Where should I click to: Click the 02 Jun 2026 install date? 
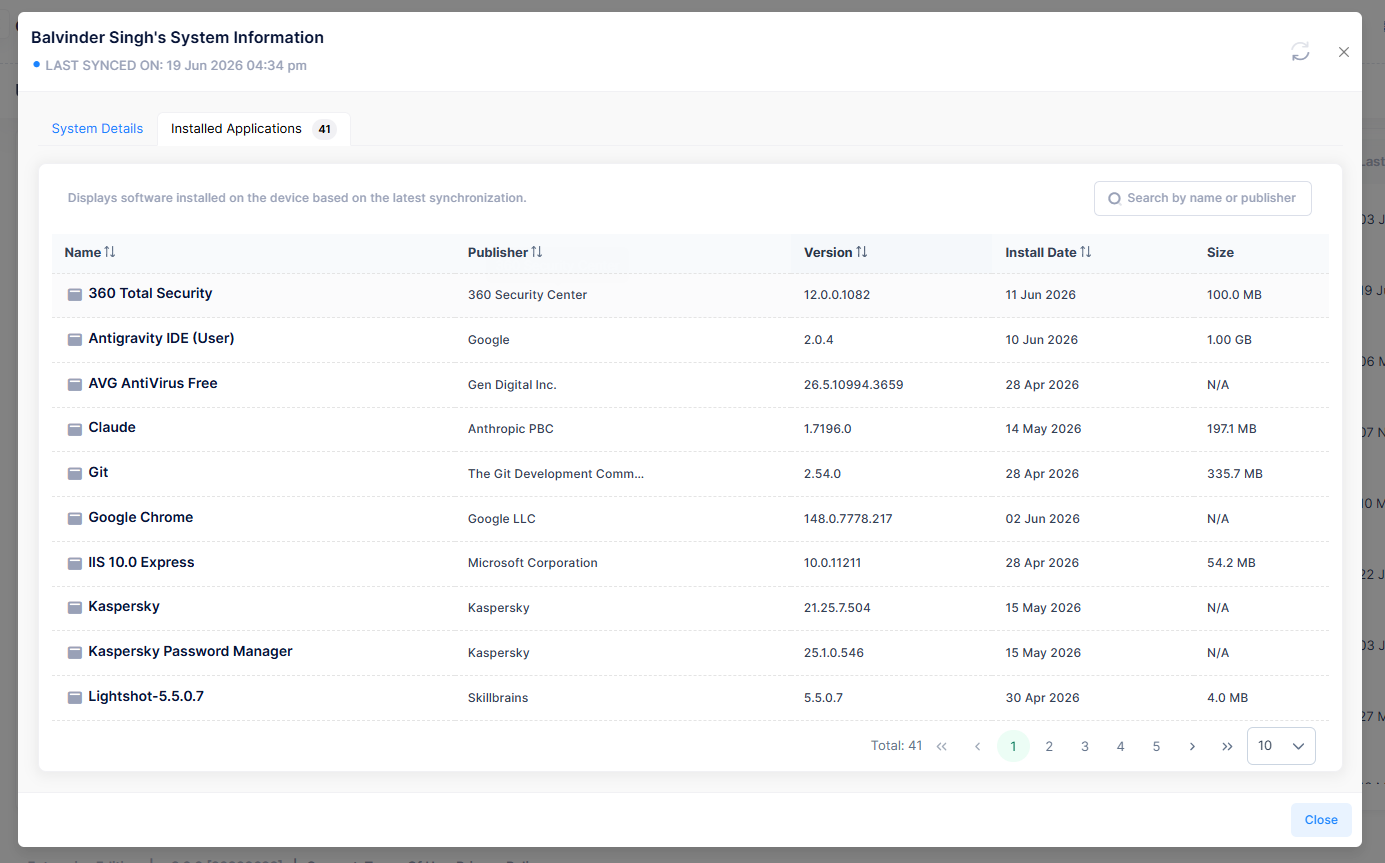tap(1043, 519)
